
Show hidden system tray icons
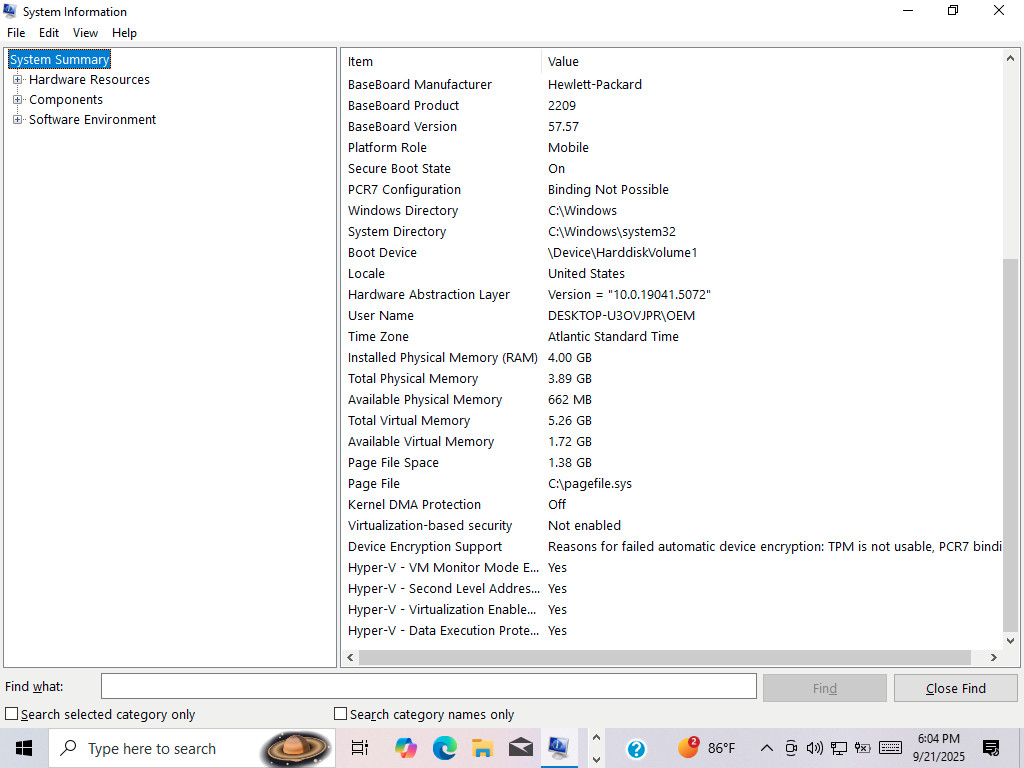coord(767,748)
